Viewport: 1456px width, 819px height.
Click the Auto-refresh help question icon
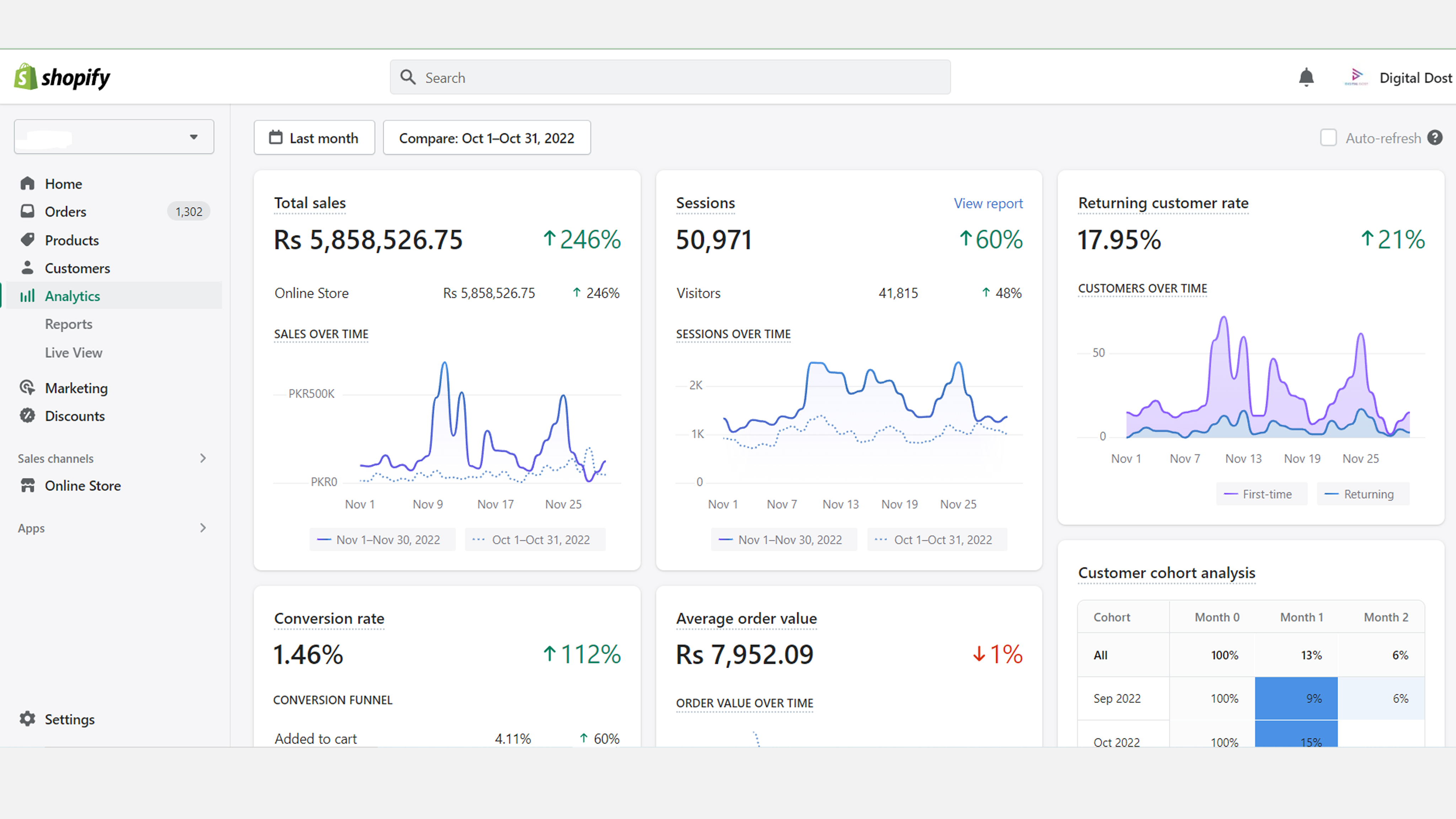coord(1435,137)
